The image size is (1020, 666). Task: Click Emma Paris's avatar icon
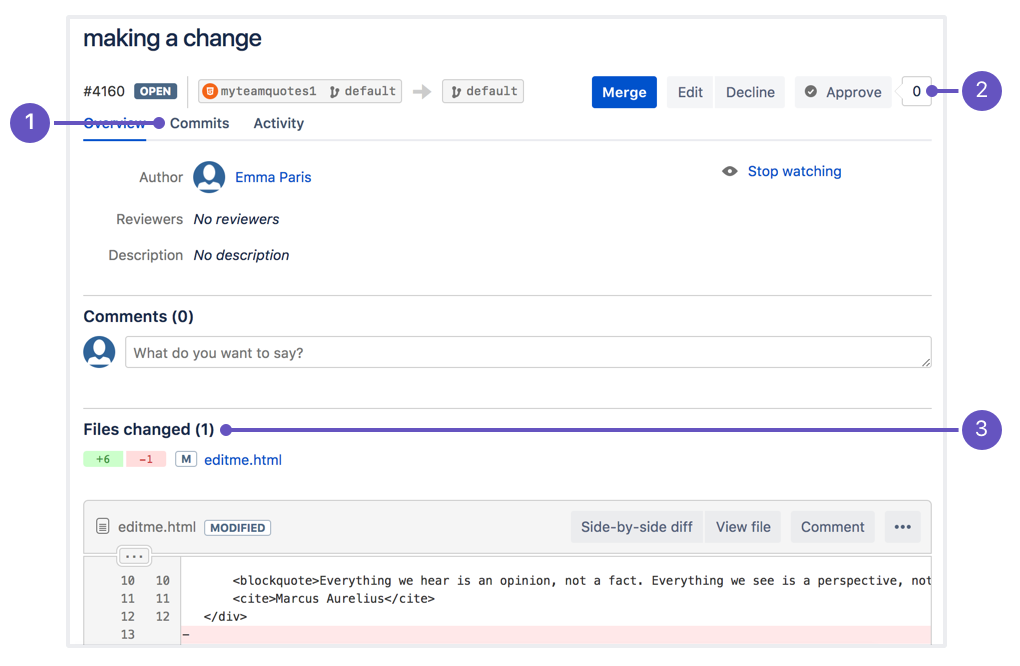[x=209, y=177]
